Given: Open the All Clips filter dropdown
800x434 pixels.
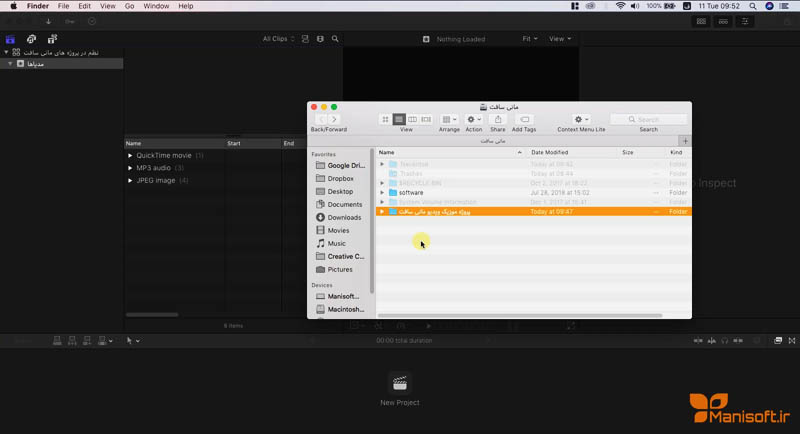Looking at the screenshot, I should click(278, 39).
